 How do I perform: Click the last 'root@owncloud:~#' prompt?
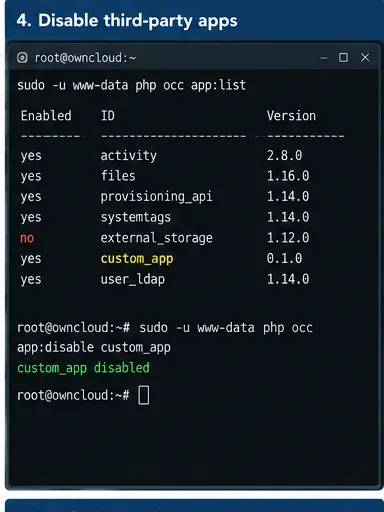[73, 396]
